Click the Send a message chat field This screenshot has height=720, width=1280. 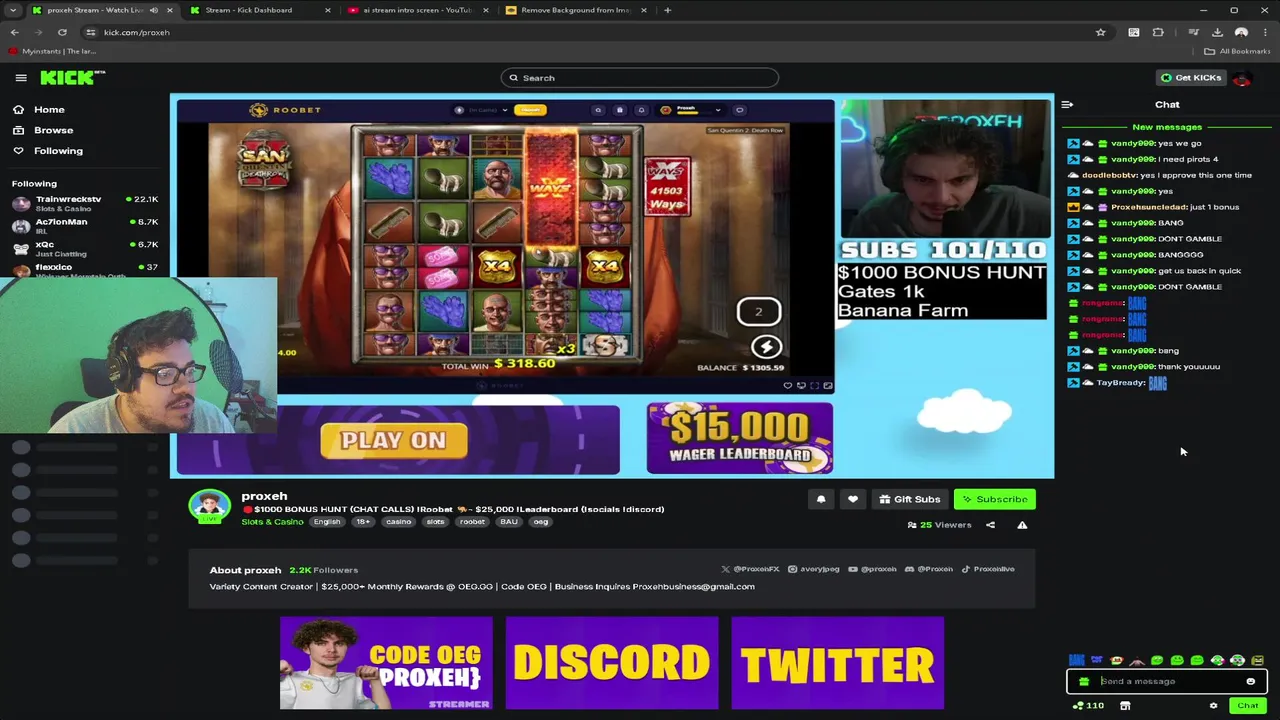point(1168,681)
